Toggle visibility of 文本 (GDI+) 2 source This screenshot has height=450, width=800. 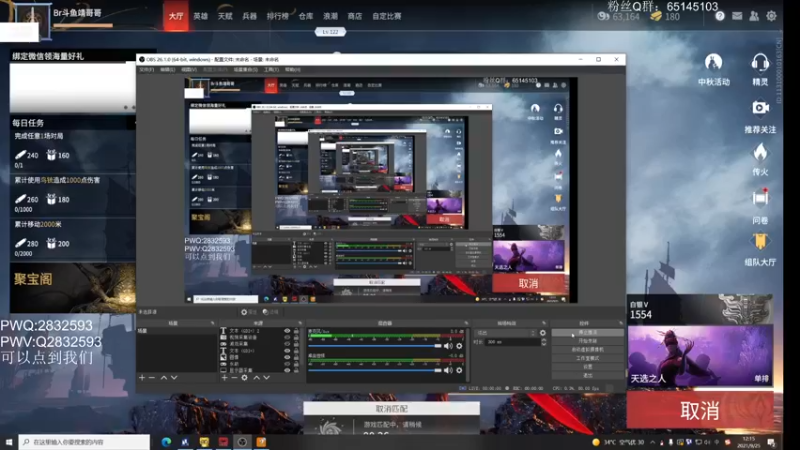288,331
